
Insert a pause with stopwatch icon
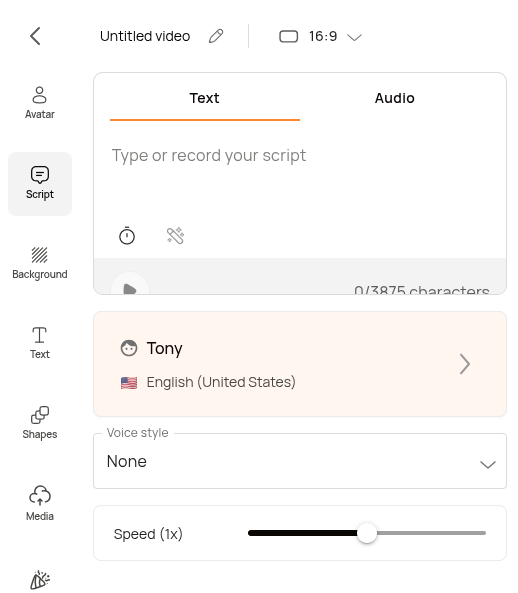point(127,236)
